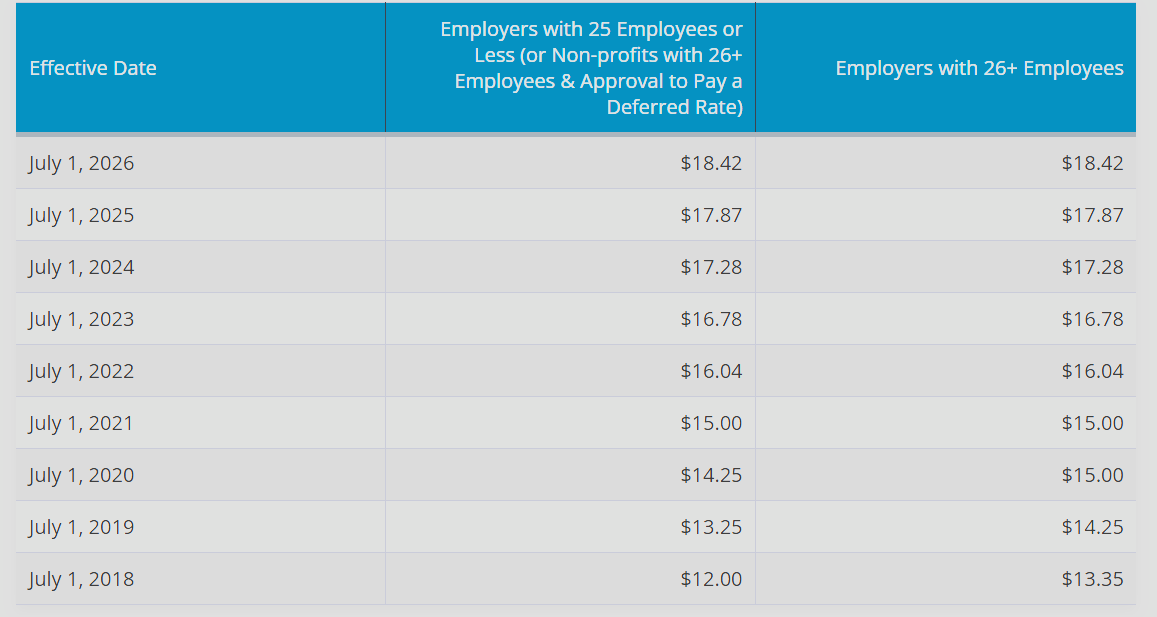Click the Employers with 25 Employees or Less header
Image resolution: width=1157 pixels, height=617 pixels.
pos(570,68)
